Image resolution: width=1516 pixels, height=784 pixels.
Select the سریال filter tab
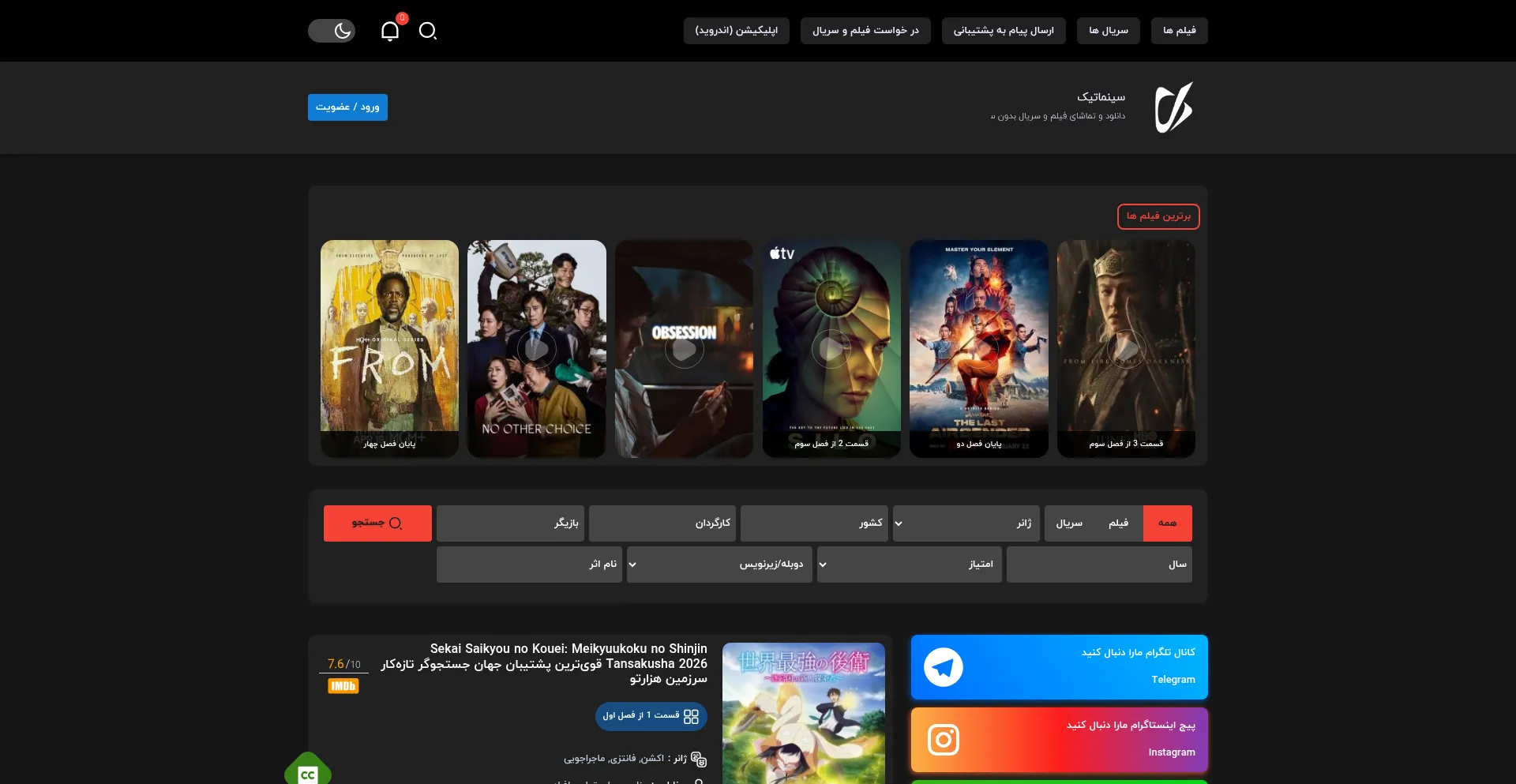point(1069,523)
